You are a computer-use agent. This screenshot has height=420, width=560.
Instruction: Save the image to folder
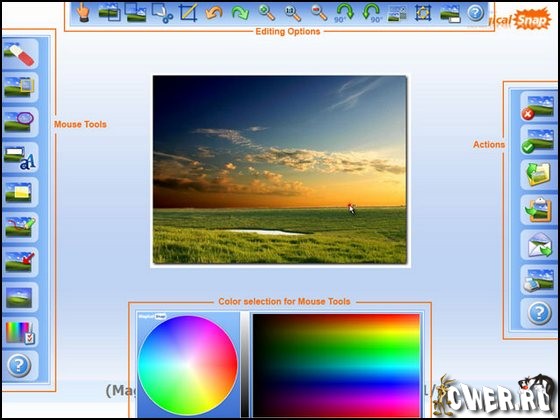(x=539, y=175)
